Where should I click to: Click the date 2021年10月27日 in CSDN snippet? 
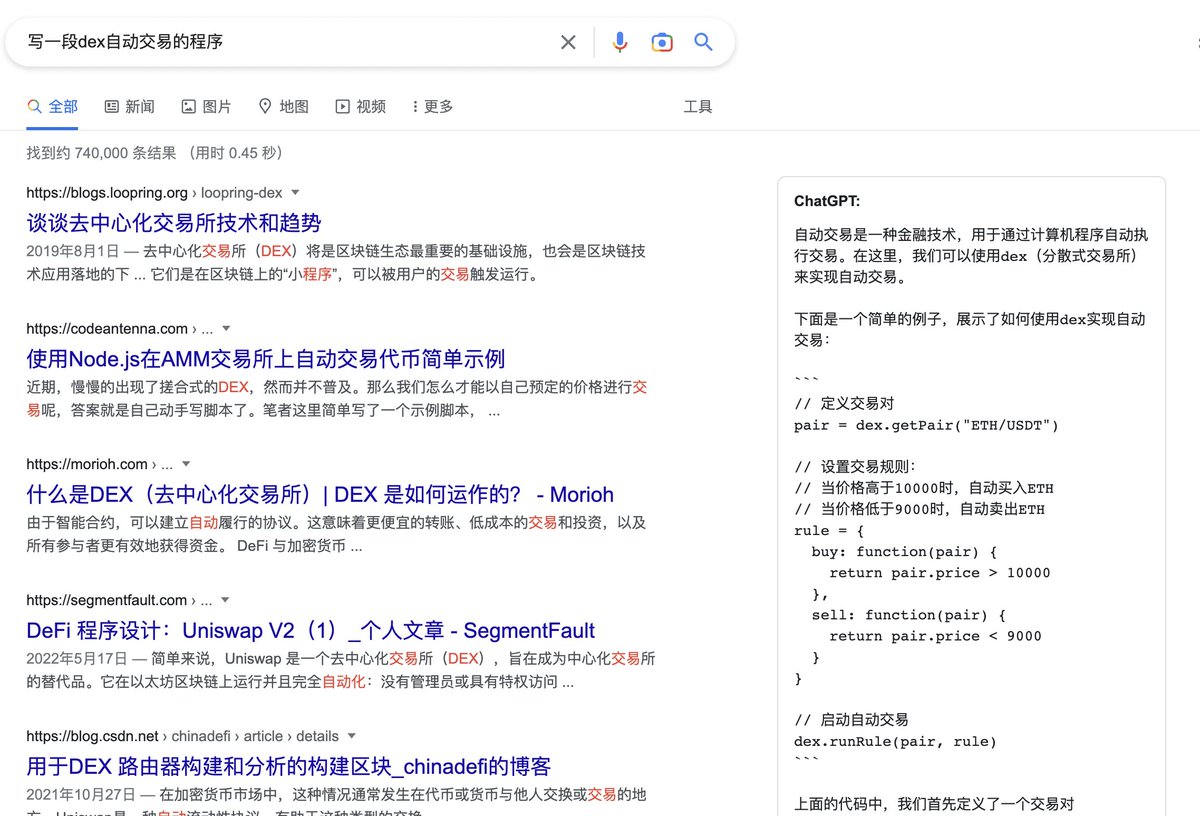tap(80, 794)
